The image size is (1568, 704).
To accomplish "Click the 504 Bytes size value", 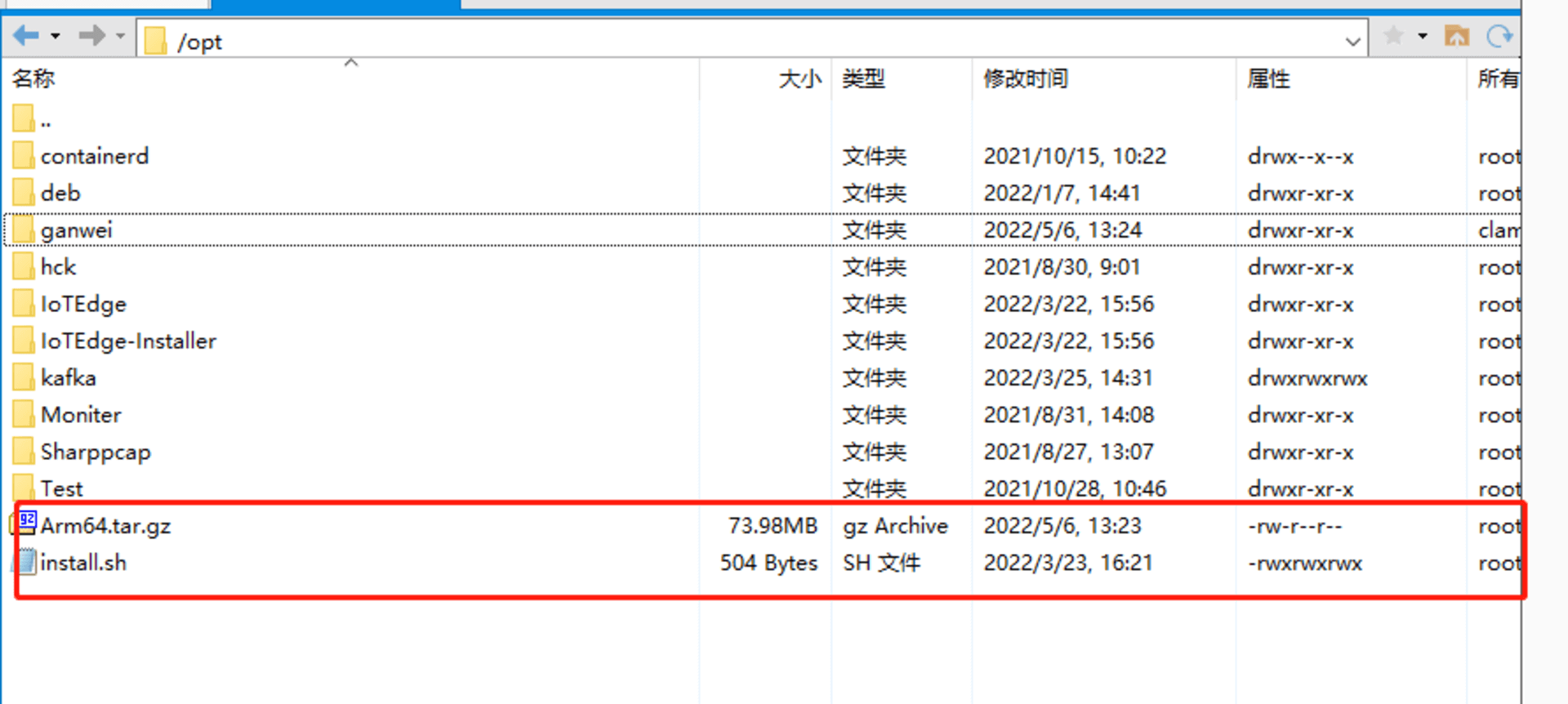I will (x=768, y=564).
